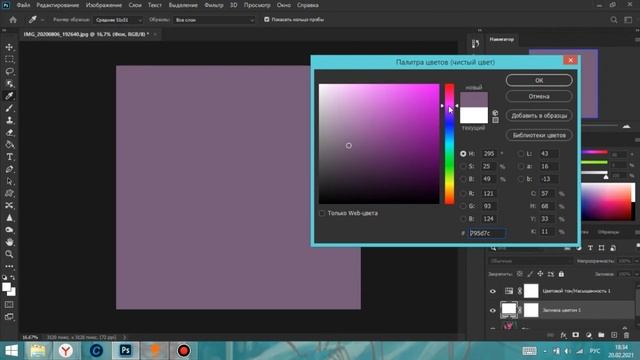Click inside the large color field square
This screenshot has height=360, width=640.
tap(379, 144)
